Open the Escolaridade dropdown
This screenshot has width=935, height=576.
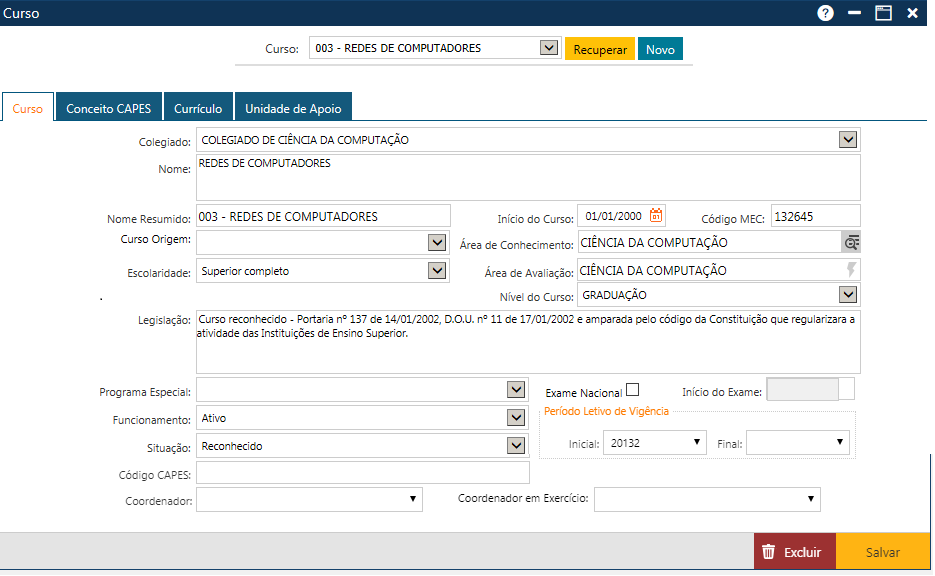point(436,270)
